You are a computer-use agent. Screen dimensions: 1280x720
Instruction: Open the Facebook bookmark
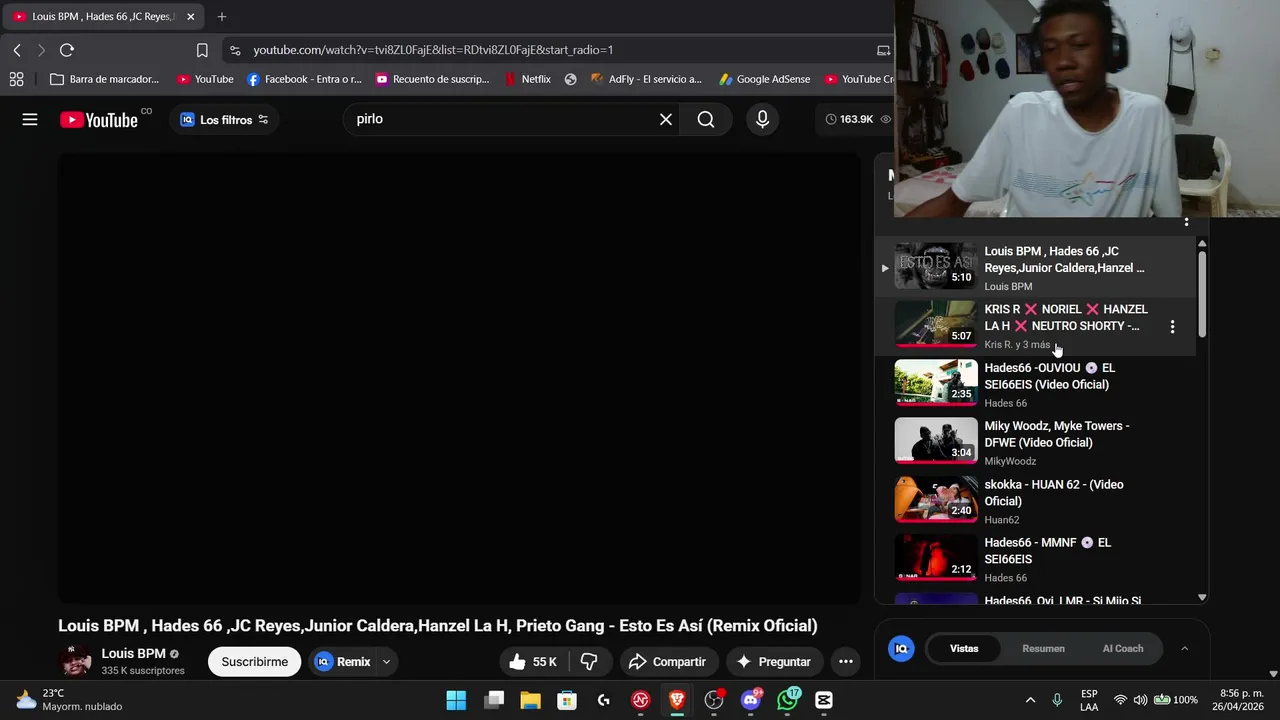point(304,79)
